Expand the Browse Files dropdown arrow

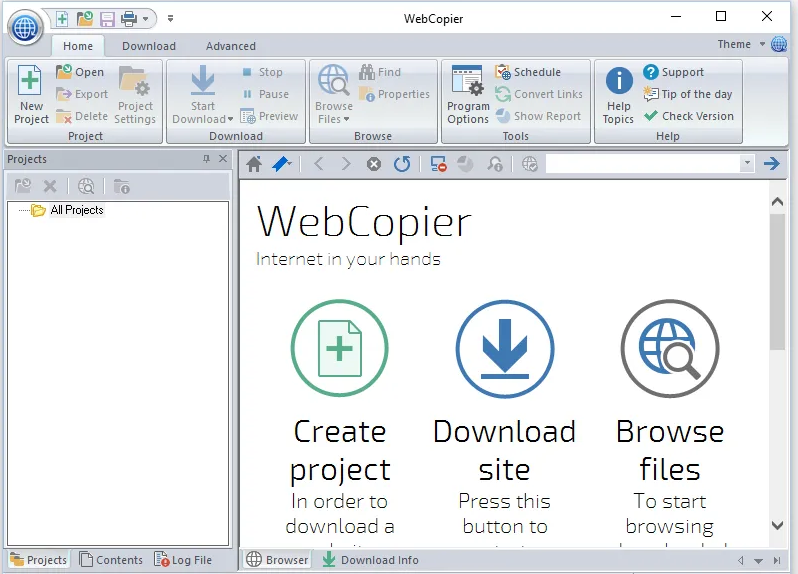(347, 119)
